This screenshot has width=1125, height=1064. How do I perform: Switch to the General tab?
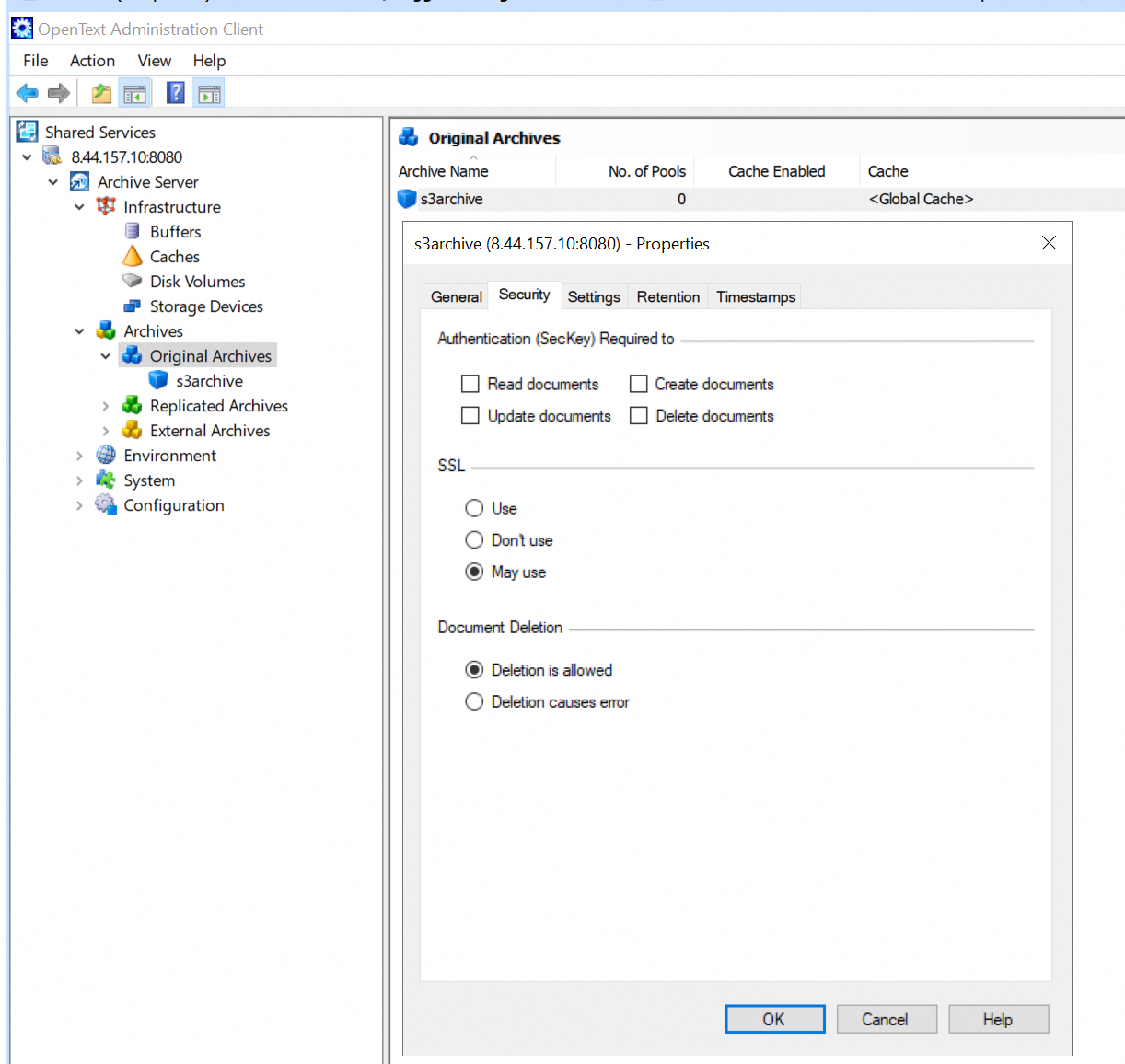[457, 296]
